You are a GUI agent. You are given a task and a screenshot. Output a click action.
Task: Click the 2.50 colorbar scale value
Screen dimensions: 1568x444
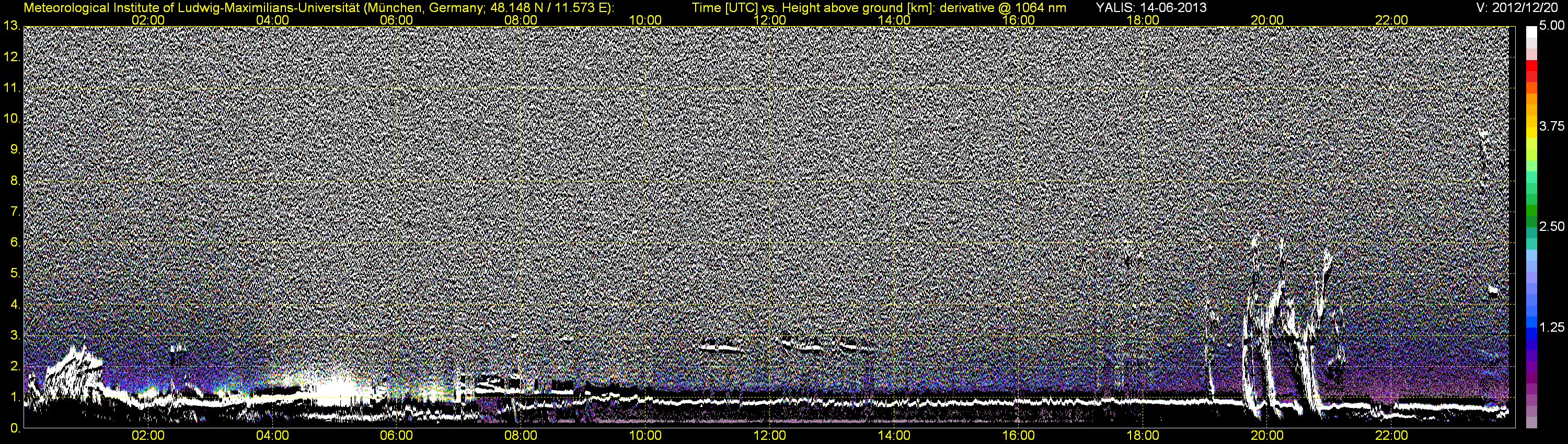point(1552,227)
